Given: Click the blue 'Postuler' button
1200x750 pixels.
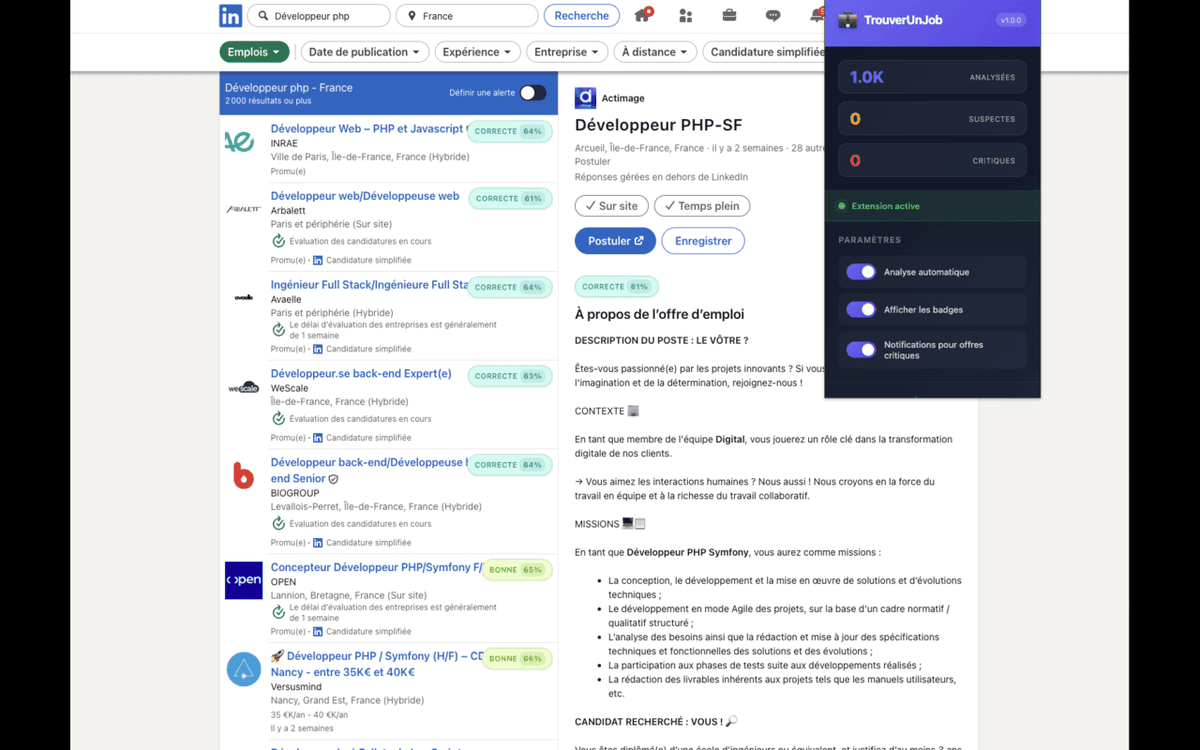Looking at the screenshot, I should click(615, 241).
